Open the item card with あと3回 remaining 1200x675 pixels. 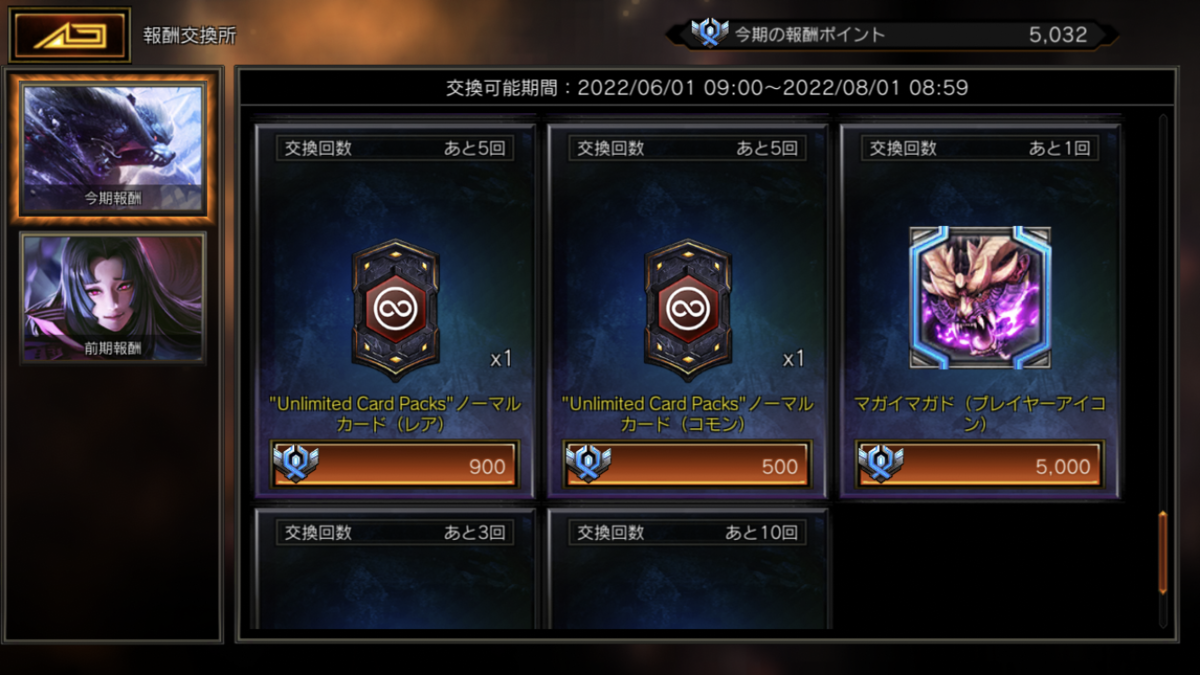pos(395,569)
